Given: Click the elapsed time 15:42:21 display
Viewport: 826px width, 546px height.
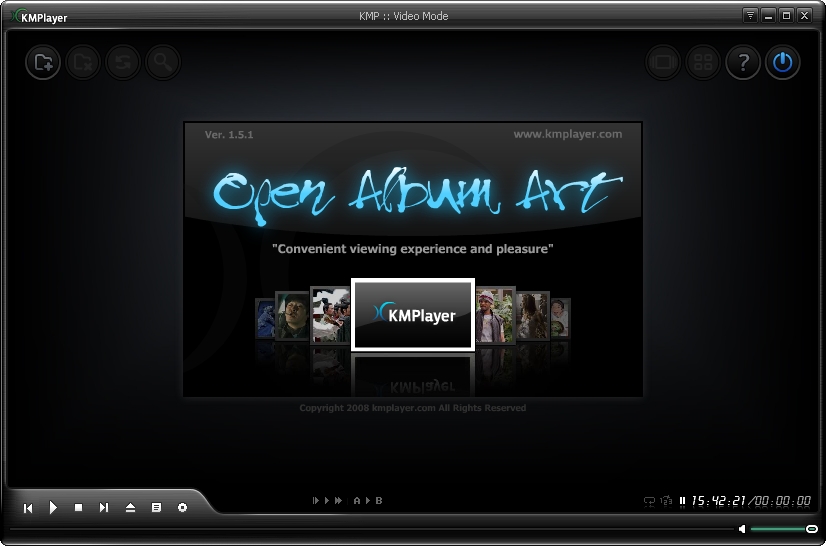Looking at the screenshot, I should (x=719, y=501).
